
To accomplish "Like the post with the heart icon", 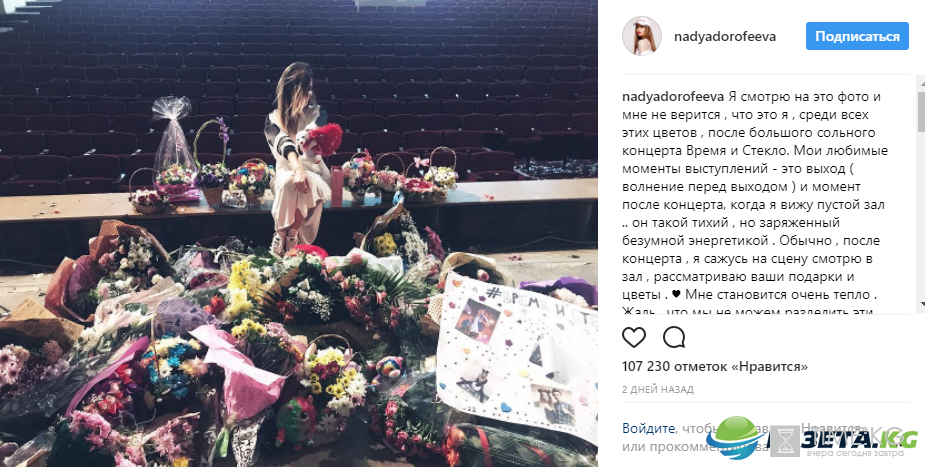I will [x=634, y=338].
